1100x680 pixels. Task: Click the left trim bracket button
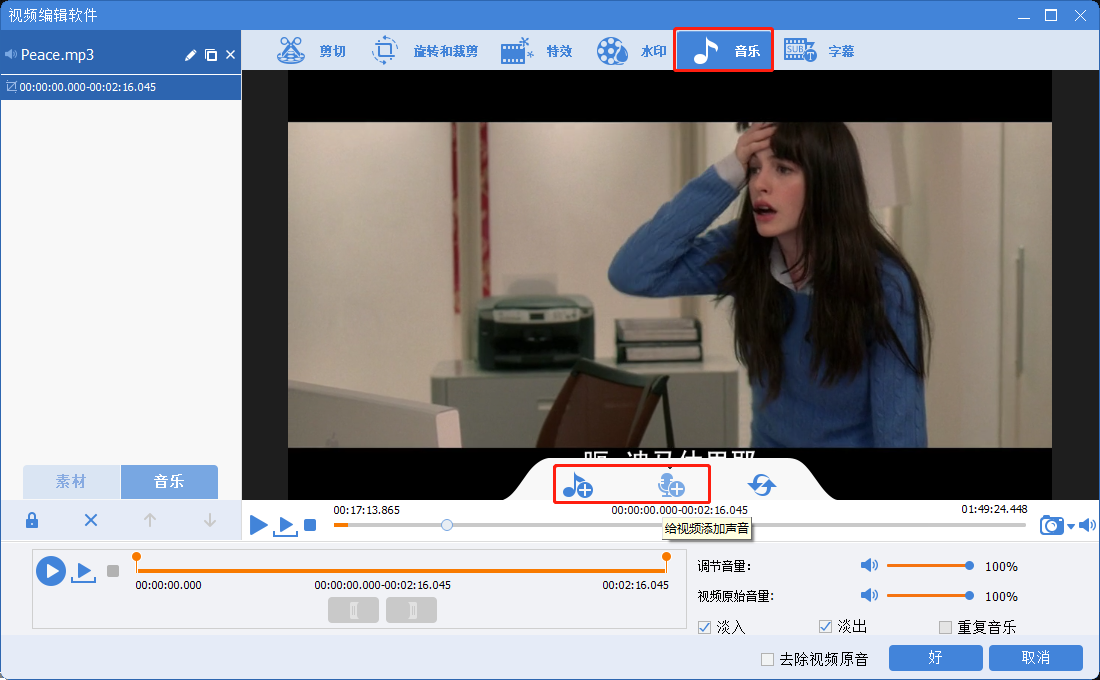click(x=354, y=610)
